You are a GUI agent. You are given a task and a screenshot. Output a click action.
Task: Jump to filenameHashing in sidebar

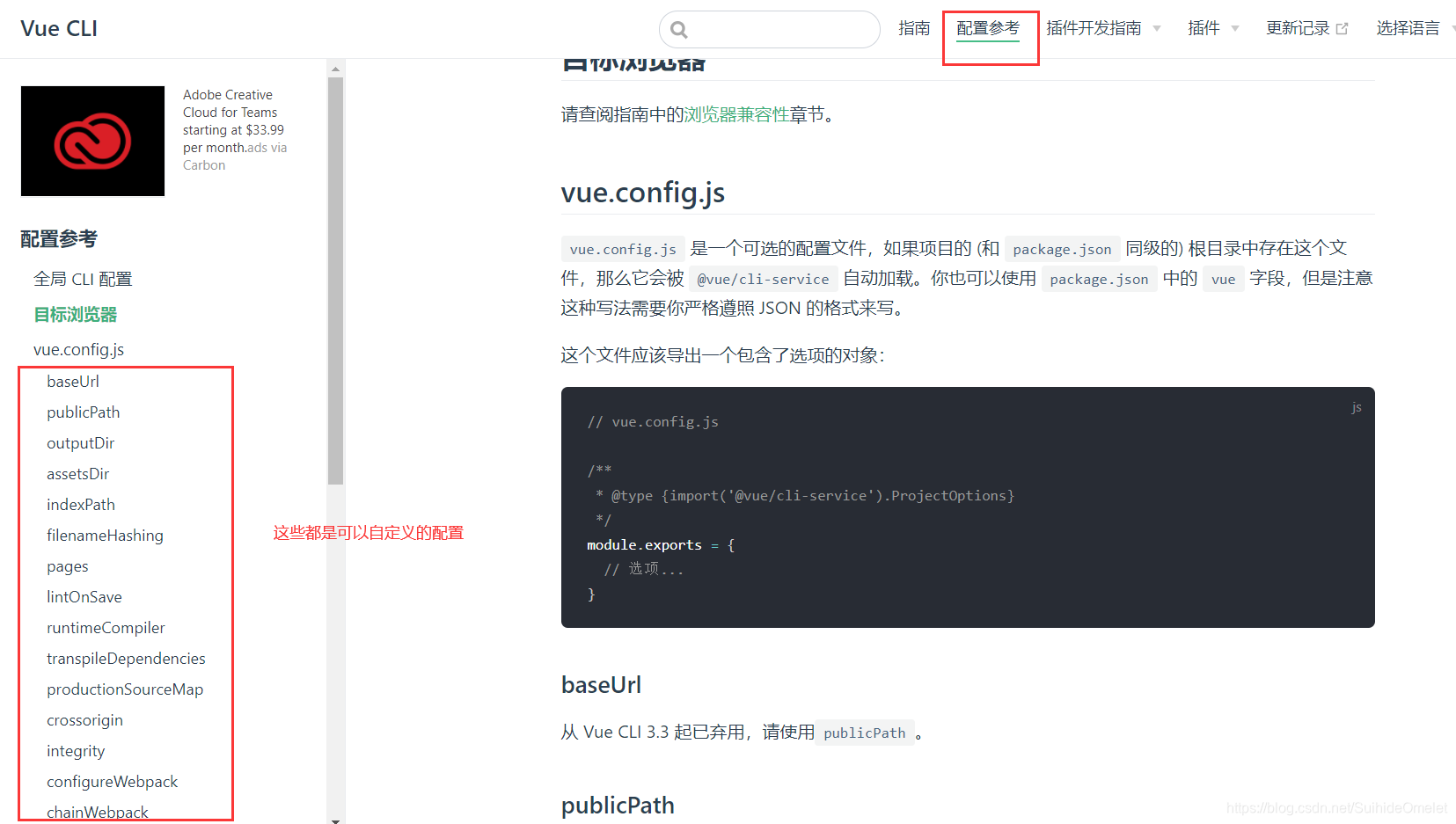click(105, 535)
